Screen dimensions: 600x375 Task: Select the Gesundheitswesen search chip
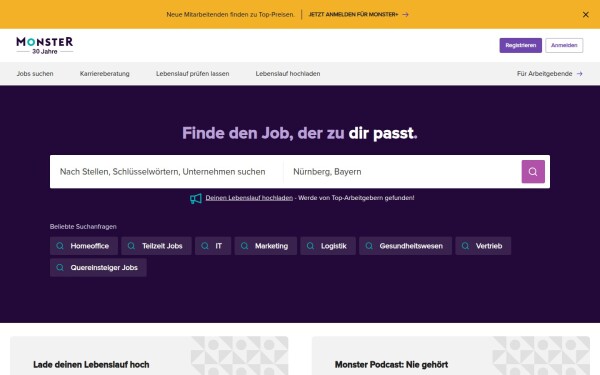pos(406,246)
